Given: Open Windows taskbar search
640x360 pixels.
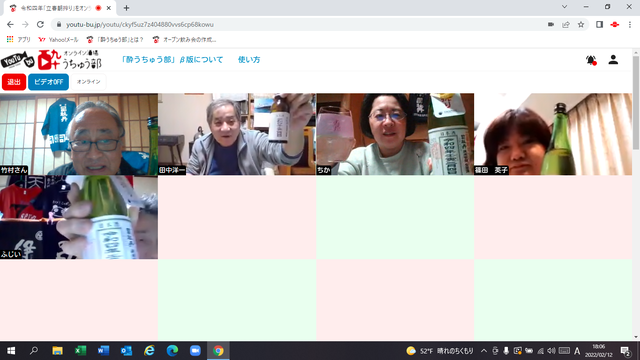Looking at the screenshot, I should (x=34, y=351).
